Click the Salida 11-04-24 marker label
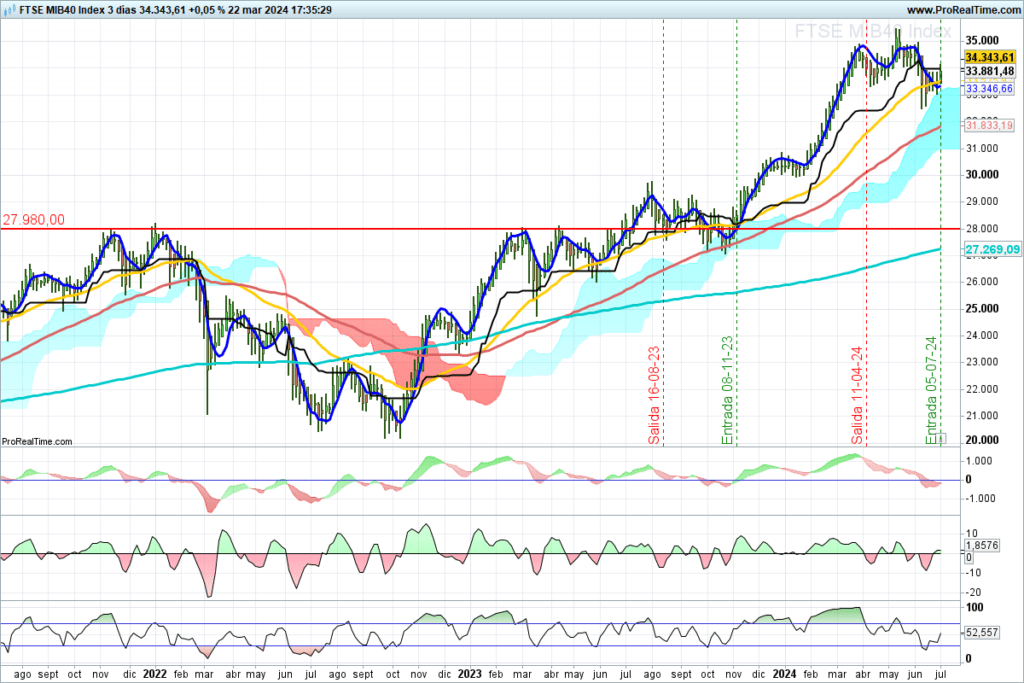The height and width of the screenshot is (683, 1024). point(857,395)
